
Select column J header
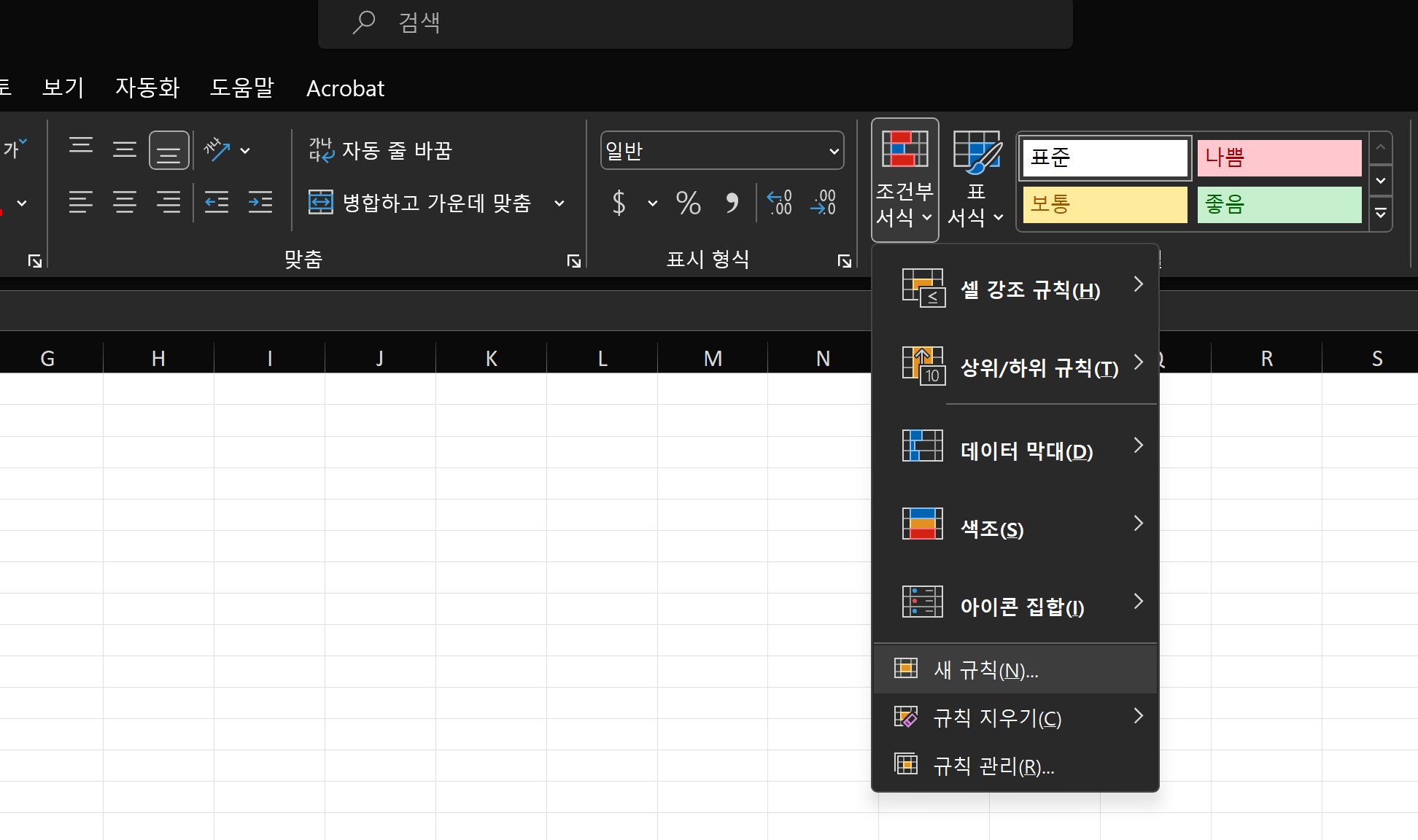click(380, 358)
